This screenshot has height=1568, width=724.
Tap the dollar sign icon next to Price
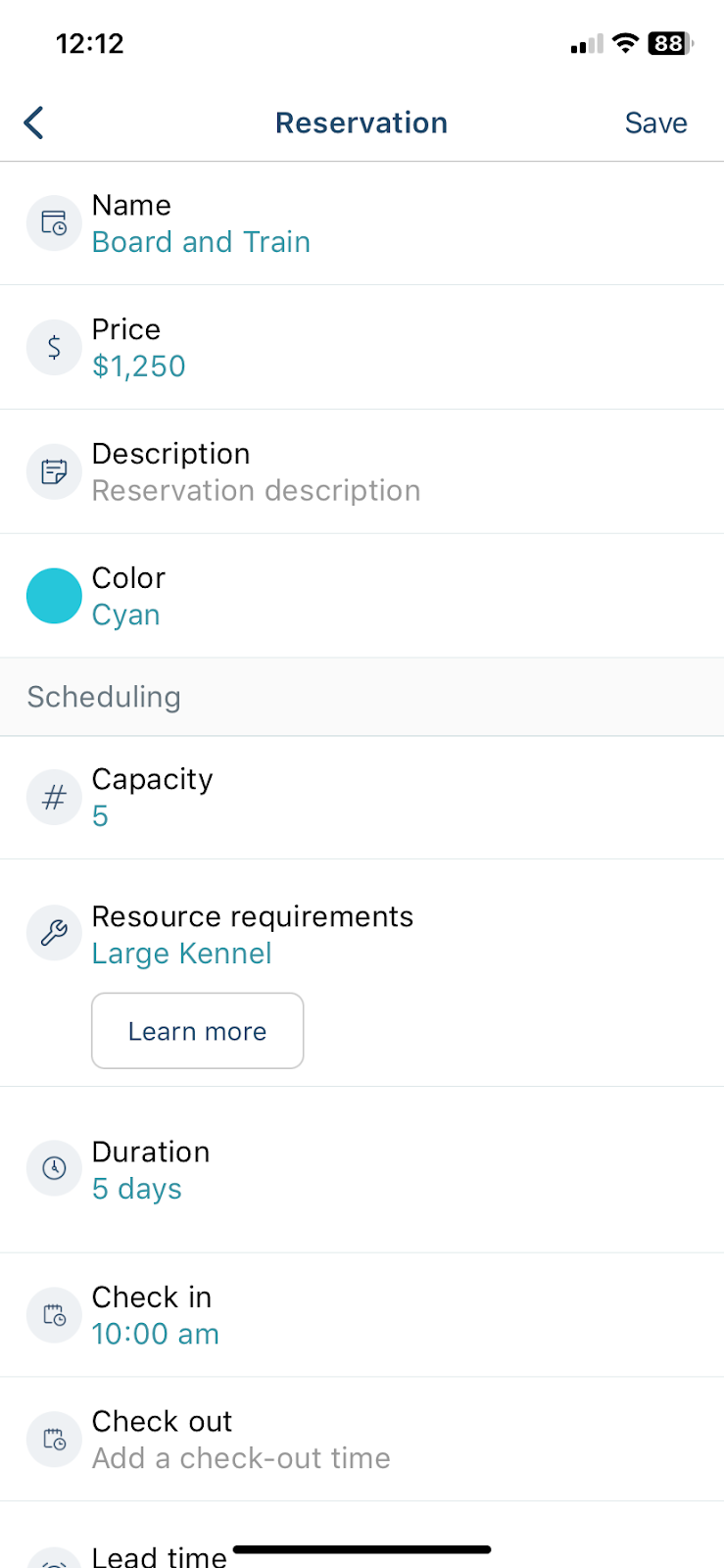coord(54,347)
